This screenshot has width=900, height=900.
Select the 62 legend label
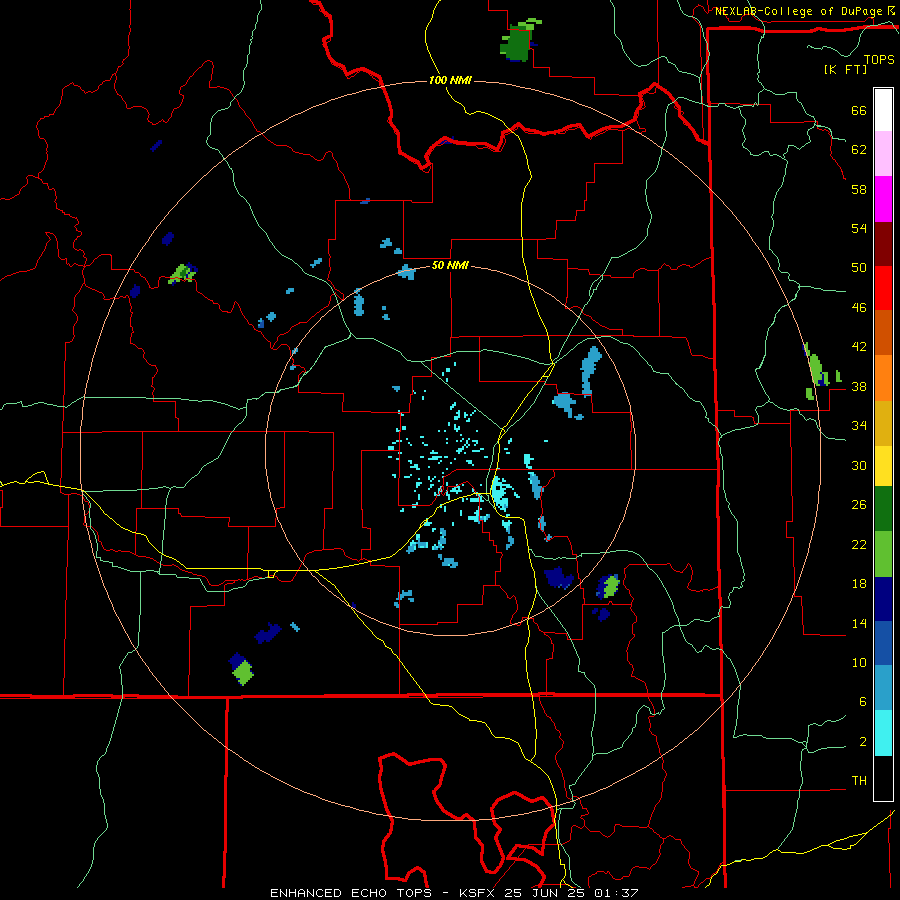coord(859,150)
